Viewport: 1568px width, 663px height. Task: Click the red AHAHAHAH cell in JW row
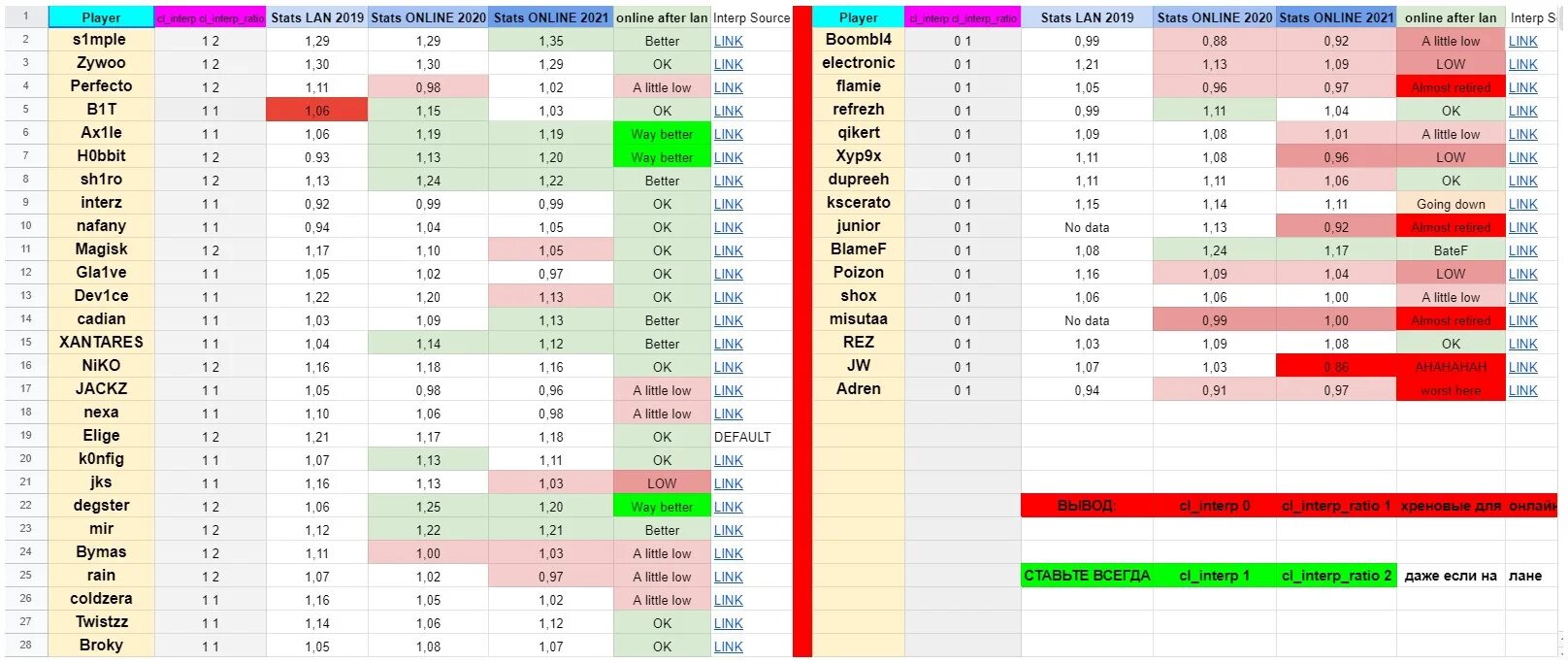point(1451,367)
